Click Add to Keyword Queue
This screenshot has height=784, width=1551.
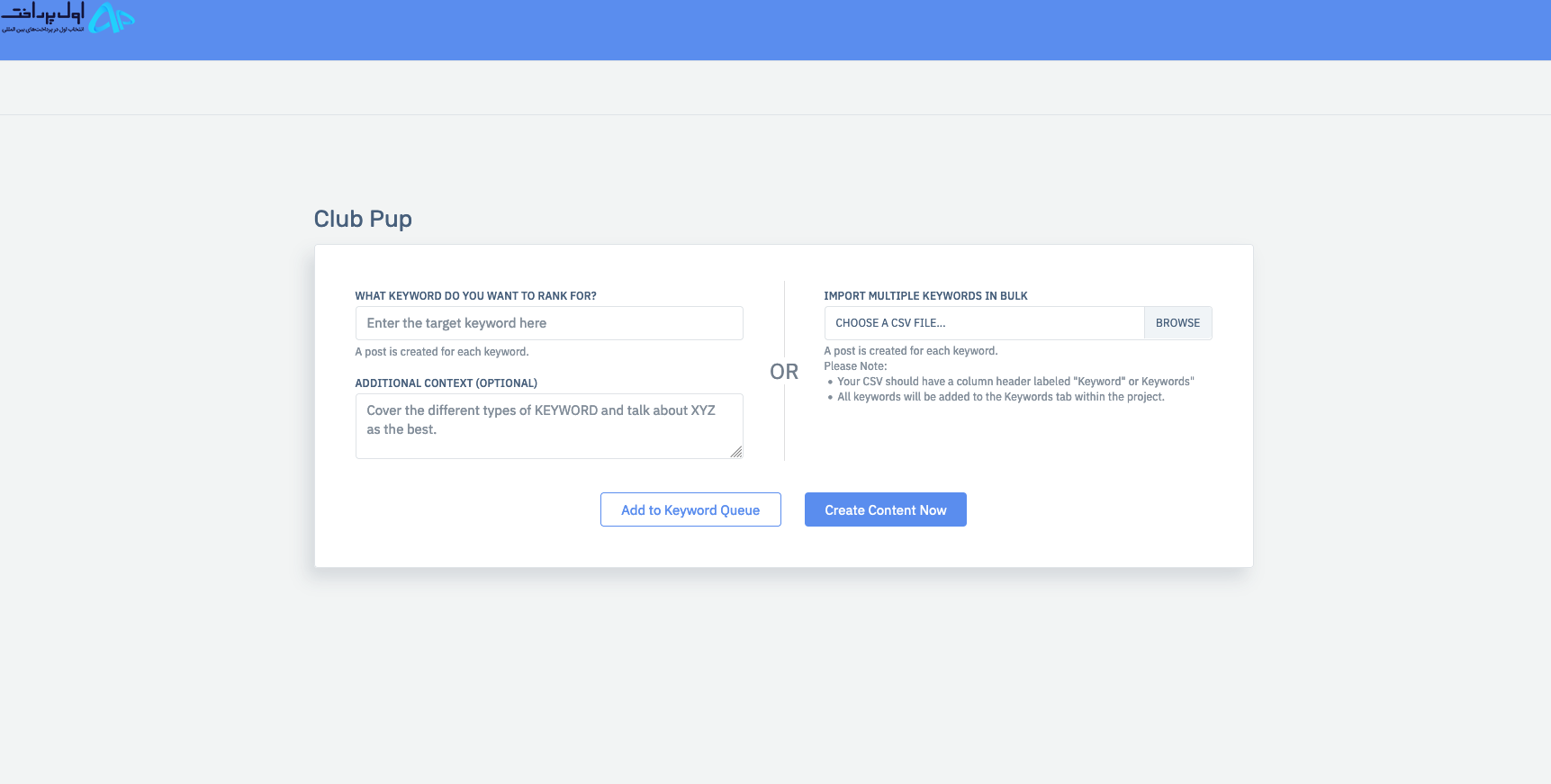(690, 509)
